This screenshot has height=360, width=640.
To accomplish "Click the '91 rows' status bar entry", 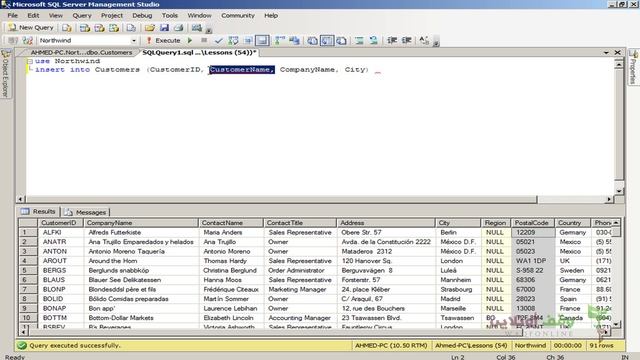I will (x=601, y=345).
